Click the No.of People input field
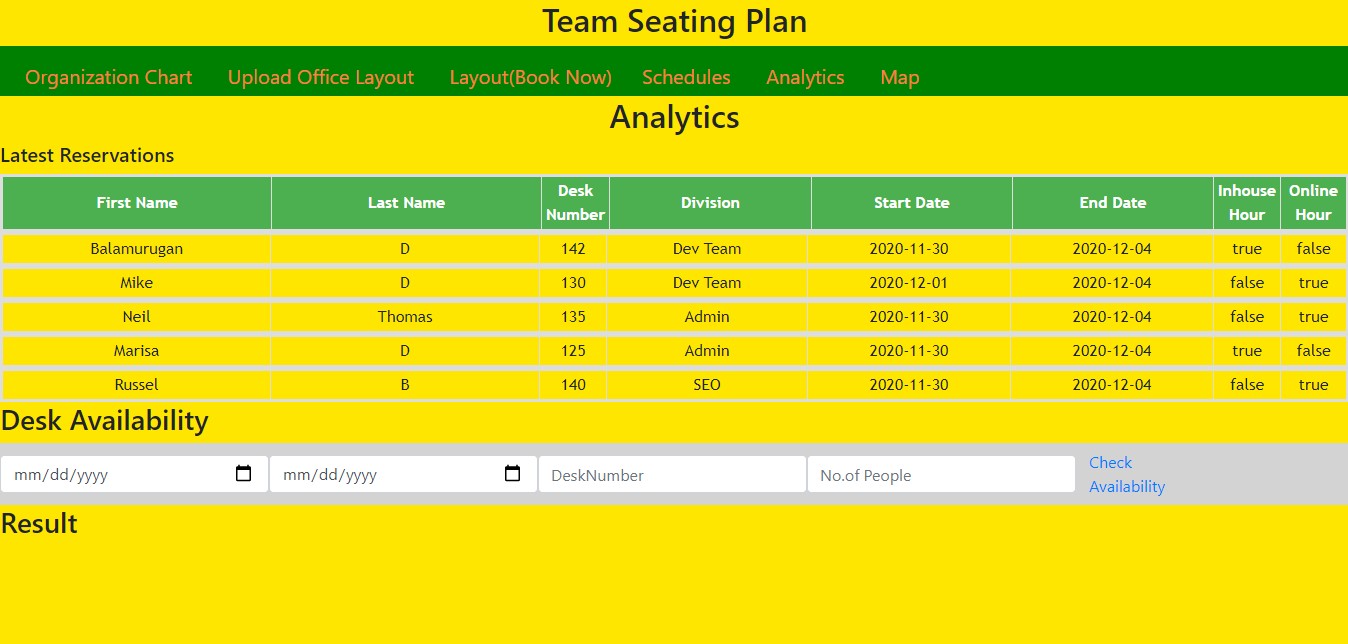The height and width of the screenshot is (644, 1348). click(941, 474)
